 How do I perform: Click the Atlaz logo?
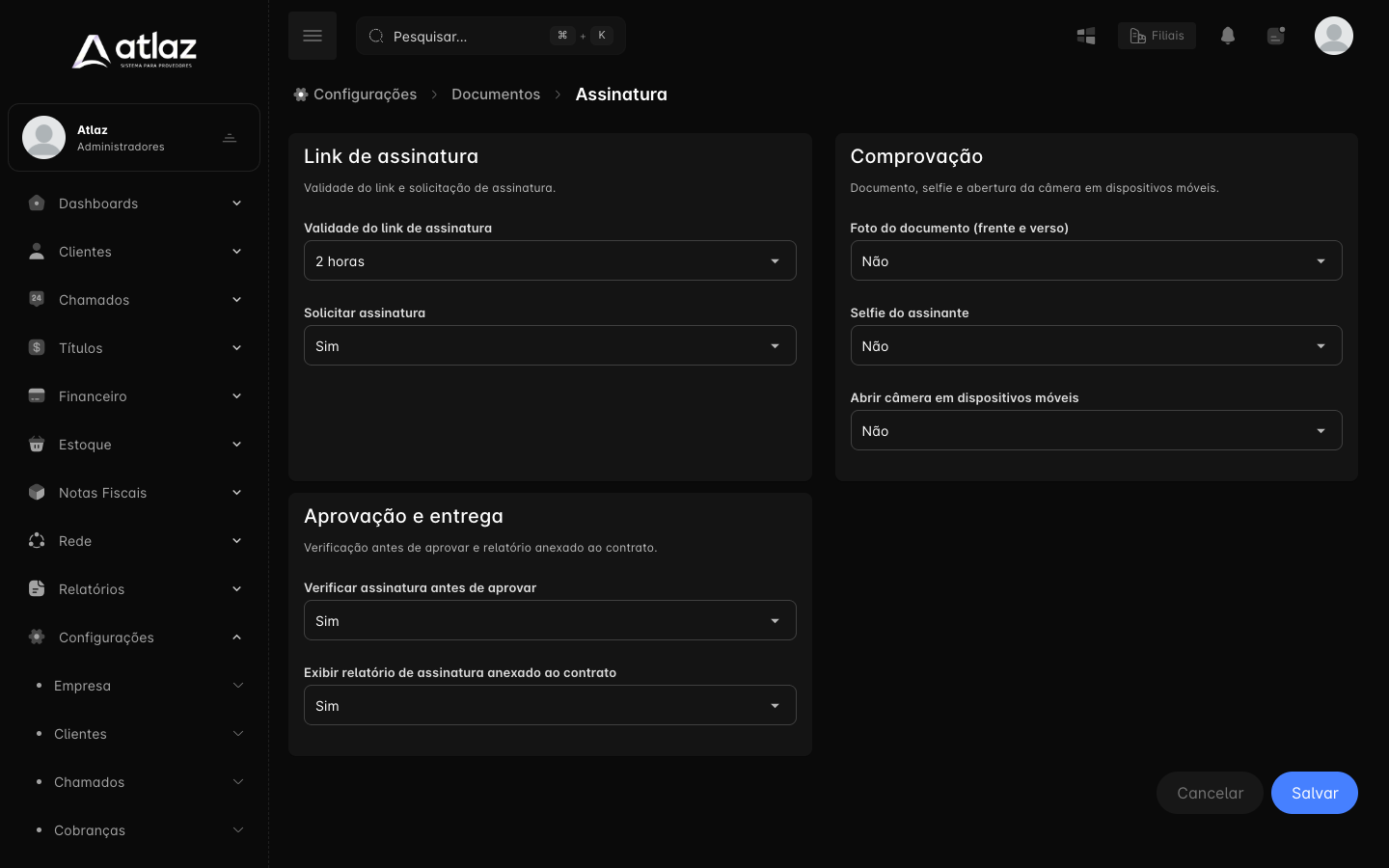(x=134, y=50)
